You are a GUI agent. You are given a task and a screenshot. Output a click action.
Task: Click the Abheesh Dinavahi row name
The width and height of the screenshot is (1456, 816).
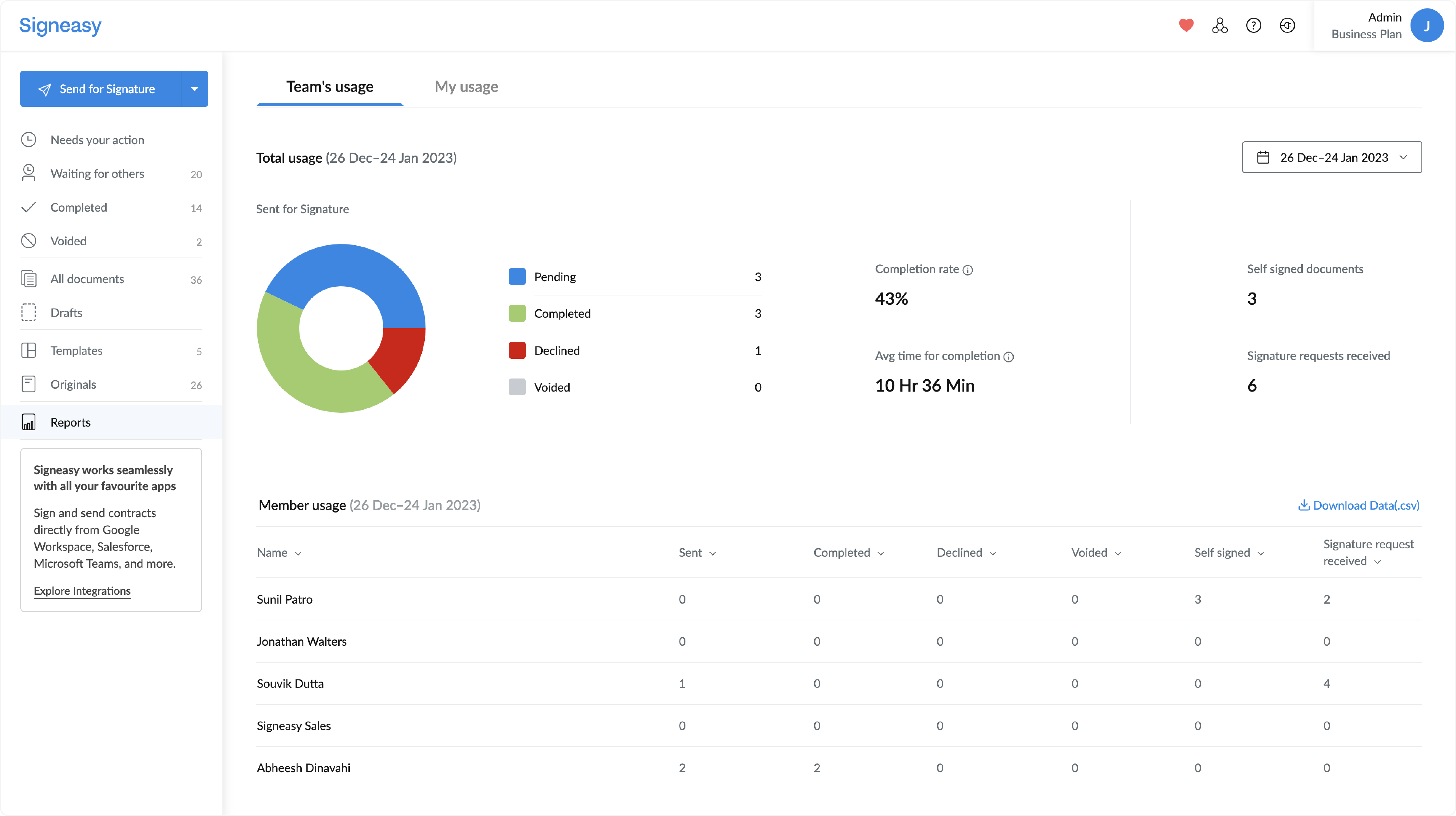[304, 768]
